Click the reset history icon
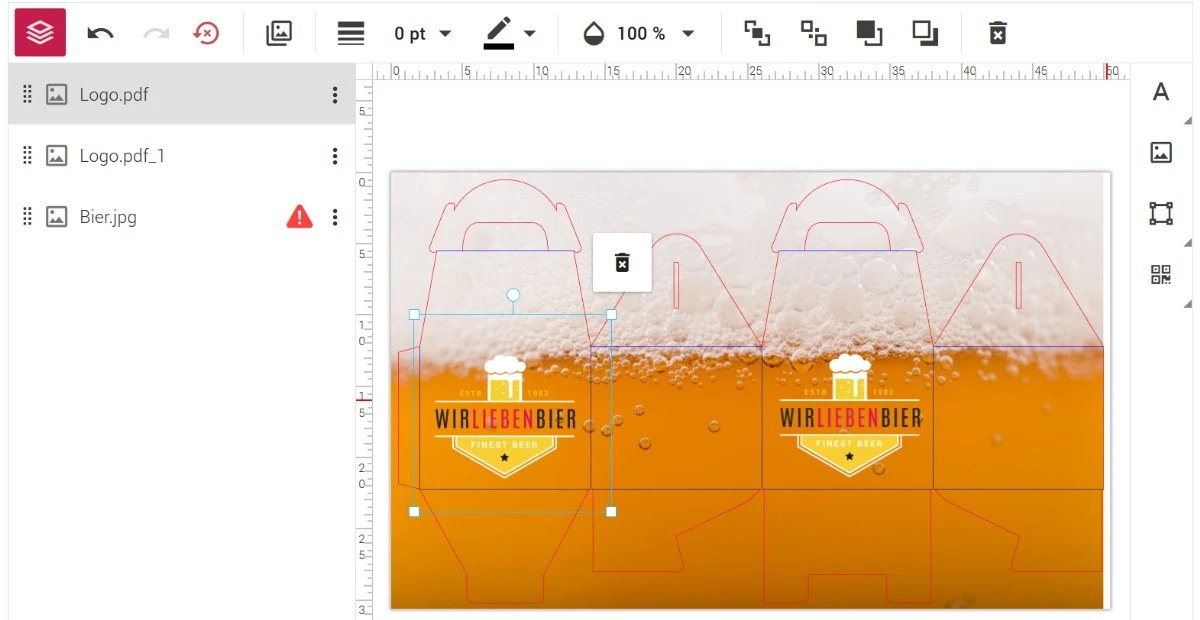 click(205, 33)
